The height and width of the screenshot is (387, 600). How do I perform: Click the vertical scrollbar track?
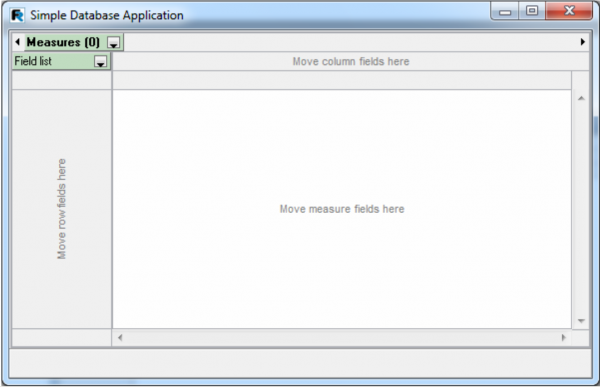[x=581, y=209]
